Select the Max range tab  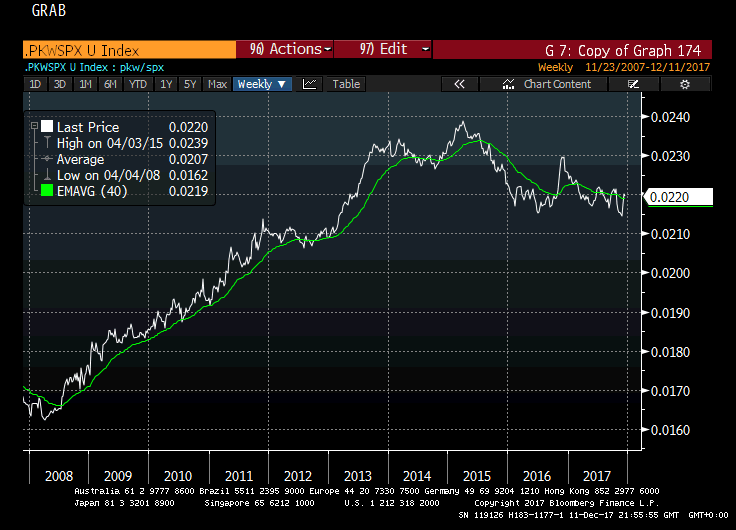(x=217, y=84)
